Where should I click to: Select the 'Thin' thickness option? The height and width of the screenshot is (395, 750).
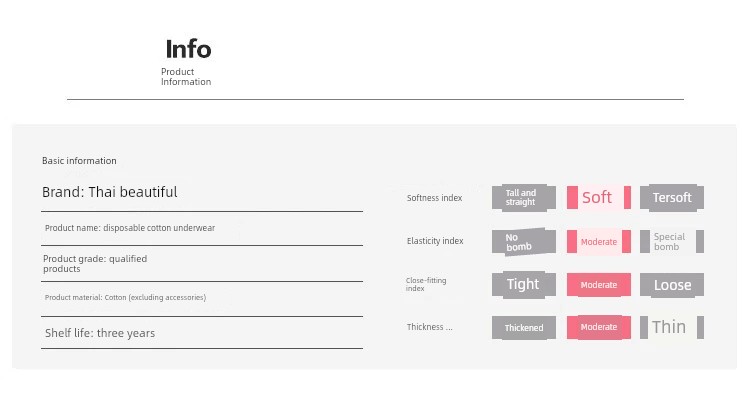tap(672, 328)
